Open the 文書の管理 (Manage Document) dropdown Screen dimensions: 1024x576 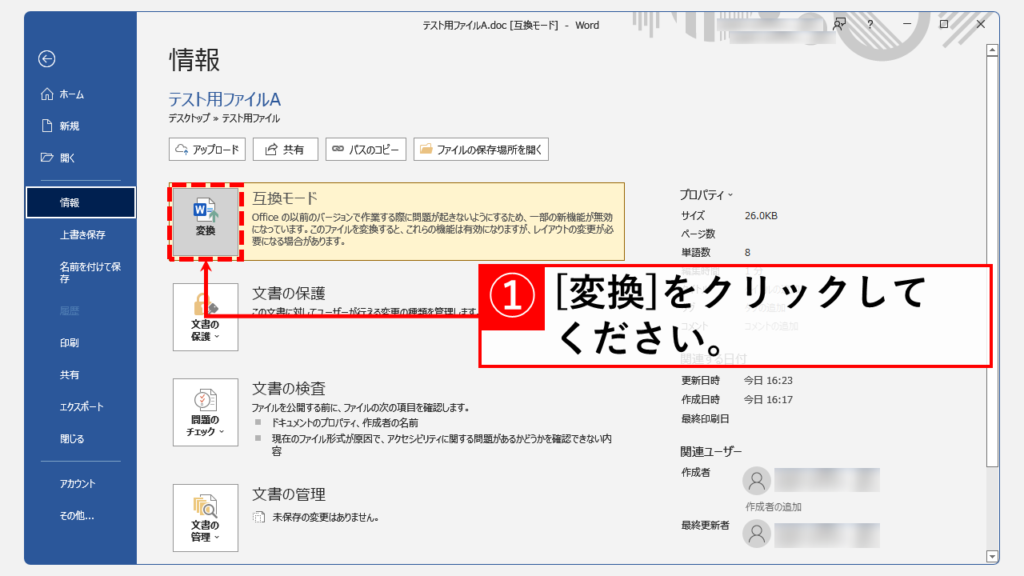point(205,516)
